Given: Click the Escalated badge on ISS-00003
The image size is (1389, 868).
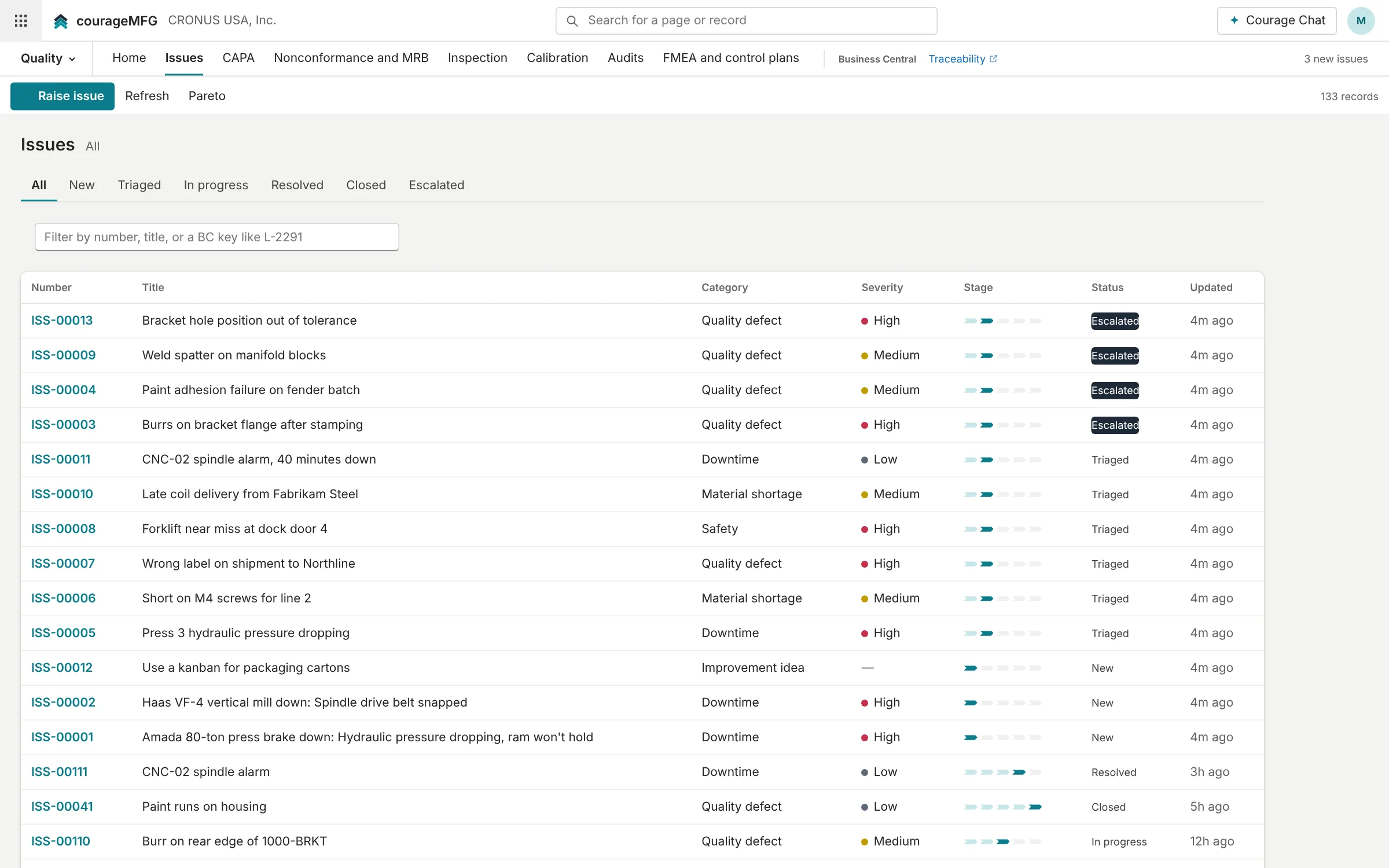Looking at the screenshot, I should (x=1115, y=425).
